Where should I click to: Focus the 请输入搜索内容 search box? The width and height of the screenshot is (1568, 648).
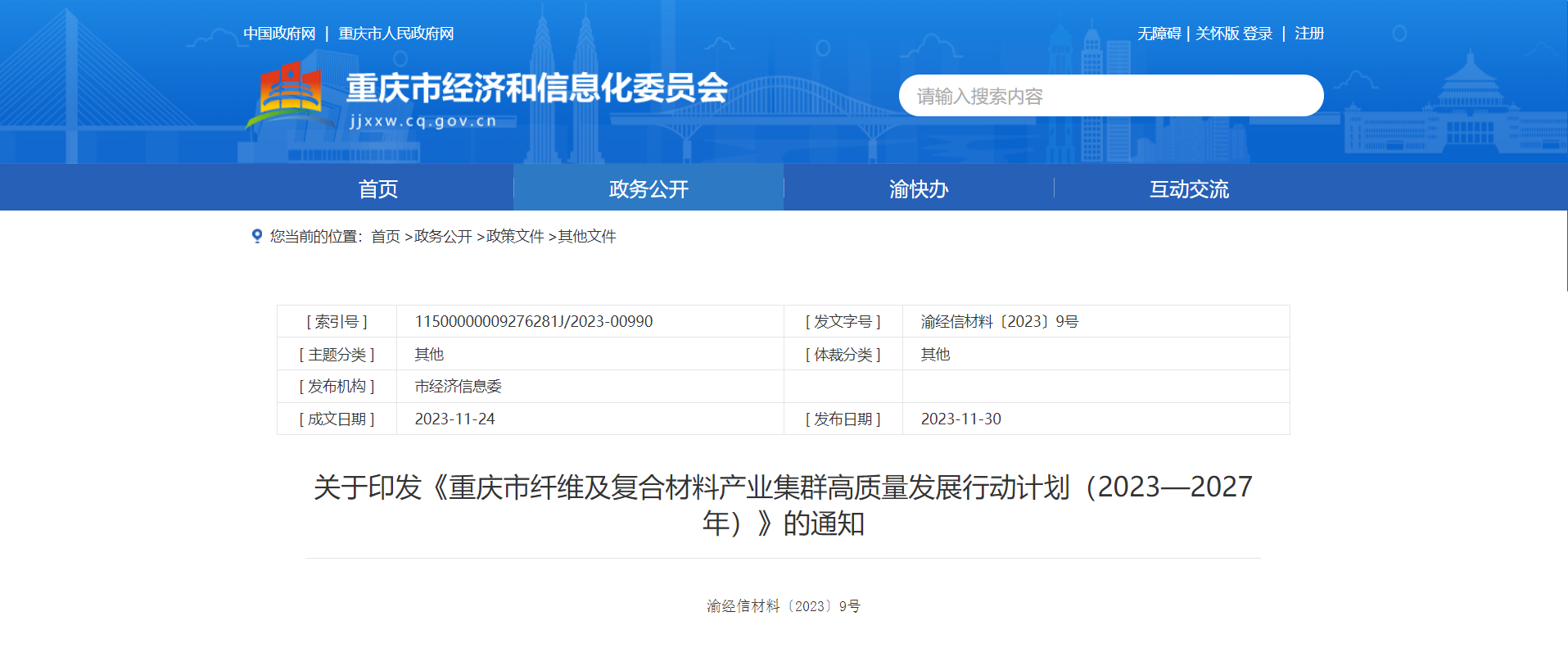coord(1110,96)
